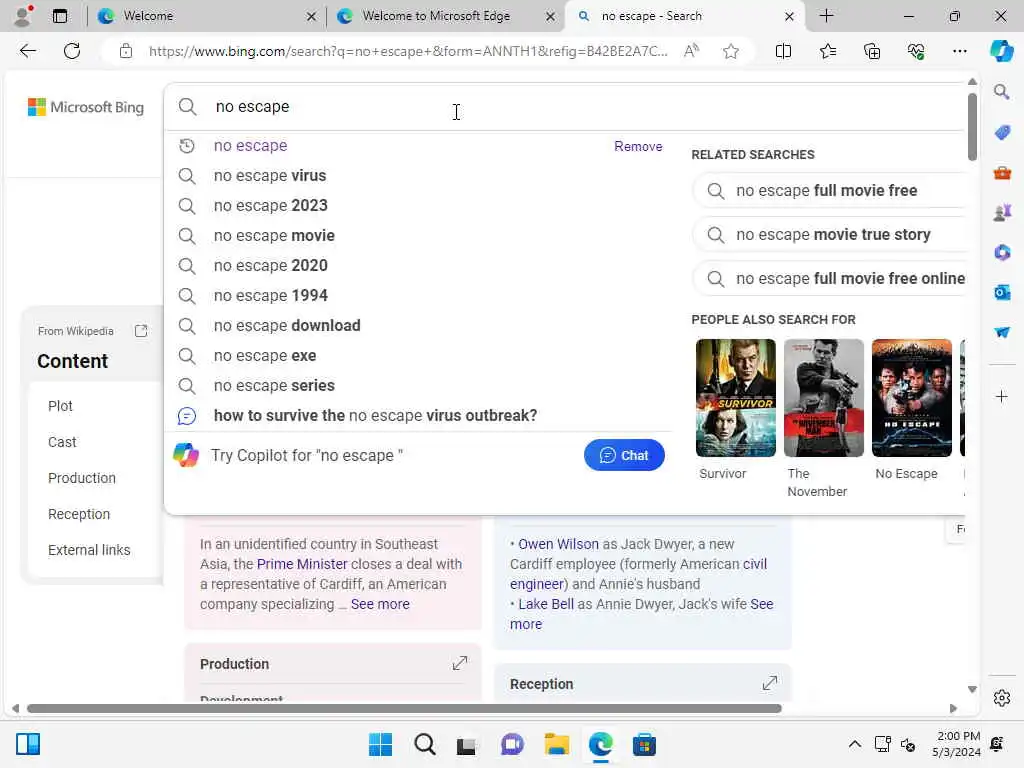1024x768 pixels.
Task: Select suggestion no escape 2023
Action: (x=418, y=206)
